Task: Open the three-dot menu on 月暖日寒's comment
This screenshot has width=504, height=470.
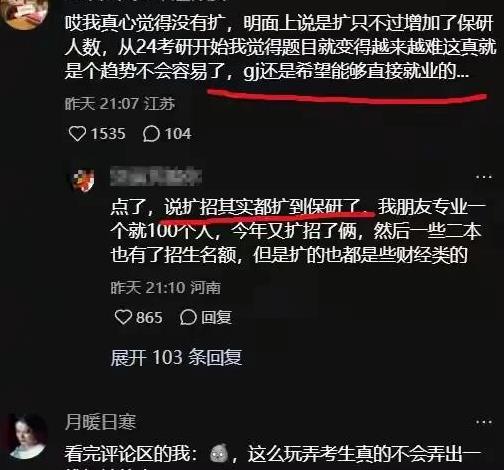Action: click(x=484, y=422)
